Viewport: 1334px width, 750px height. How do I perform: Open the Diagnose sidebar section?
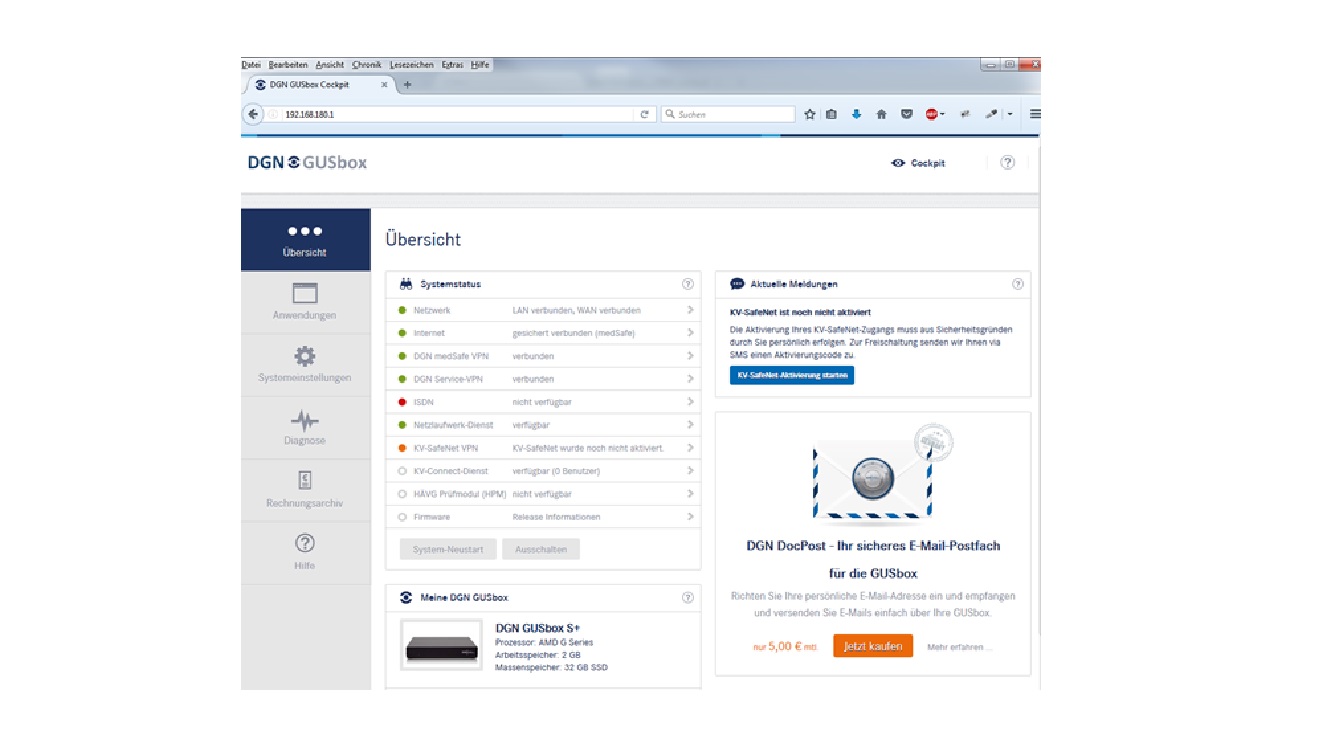305,428
